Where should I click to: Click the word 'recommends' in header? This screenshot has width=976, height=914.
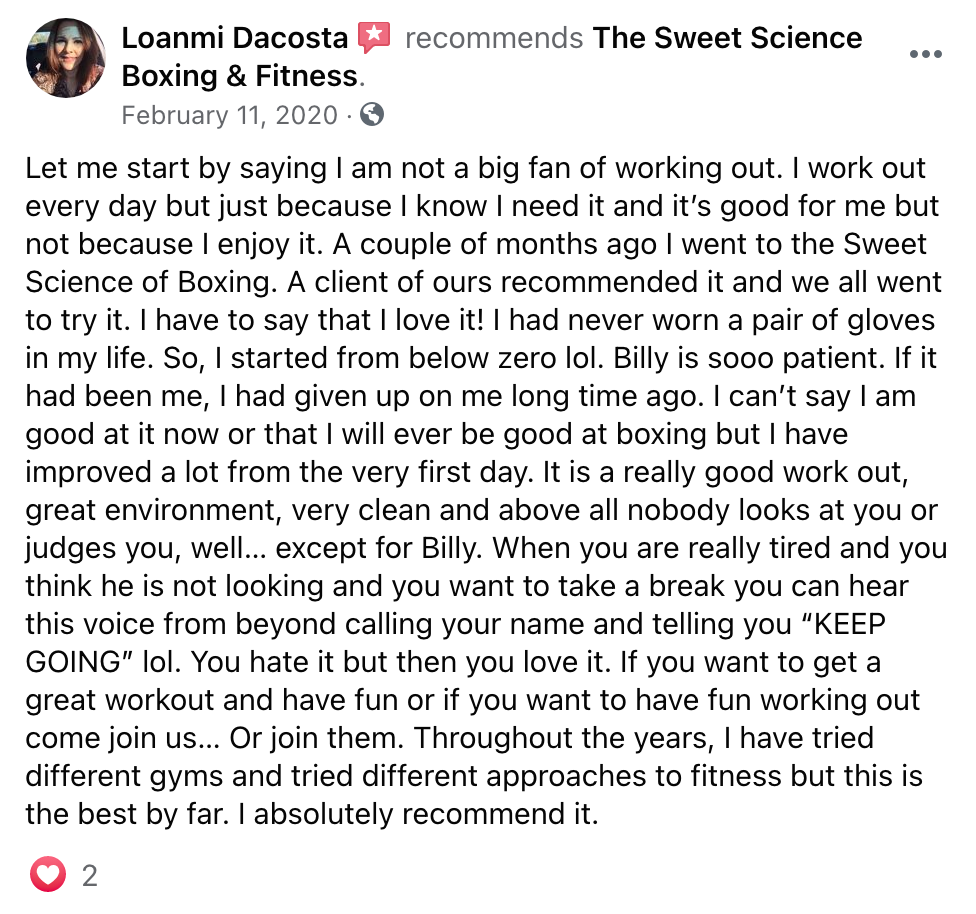pyautogui.click(x=494, y=39)
